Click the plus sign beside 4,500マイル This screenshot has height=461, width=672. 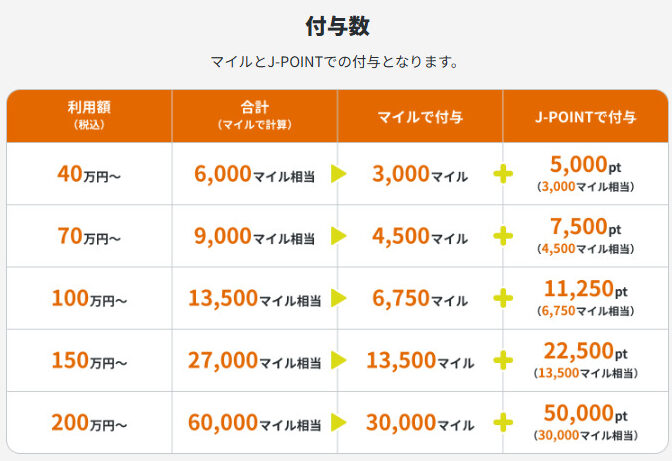(504, 236)
